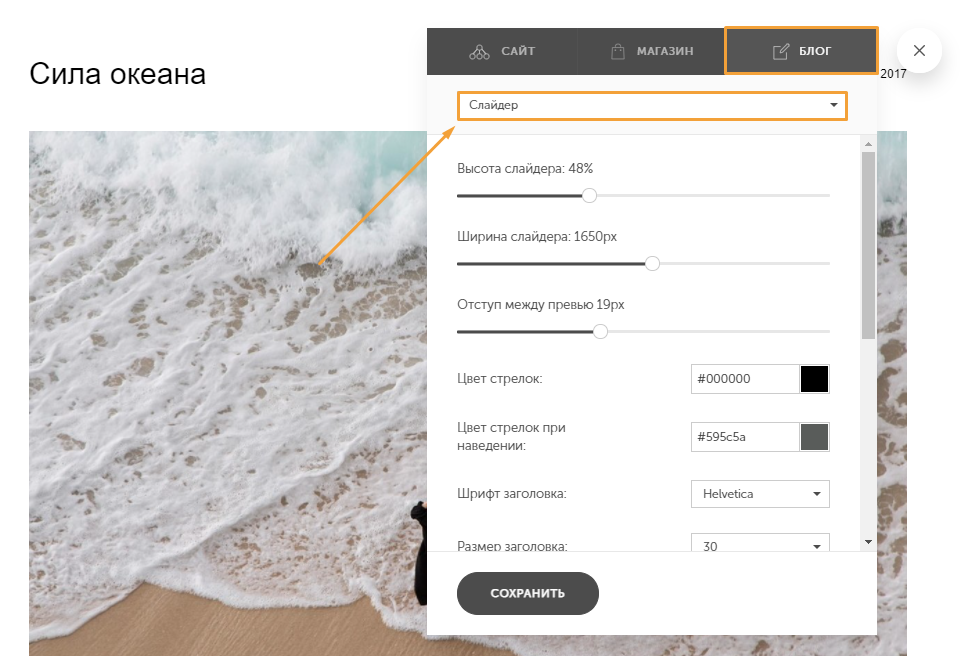The image size is (960, 656).
Task: Open the black Цвет стрелок color swatch
Action: tap(814, 379)
